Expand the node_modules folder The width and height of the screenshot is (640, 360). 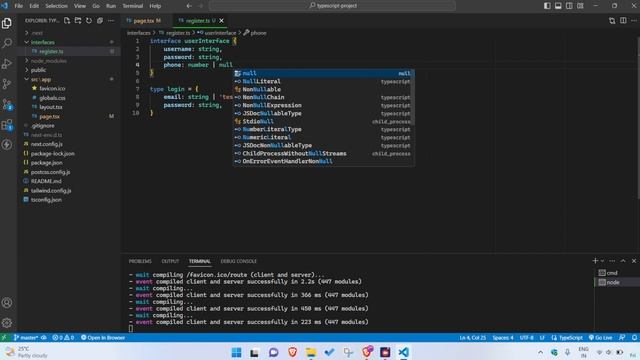pyautogui.click(x=69, y=61)
